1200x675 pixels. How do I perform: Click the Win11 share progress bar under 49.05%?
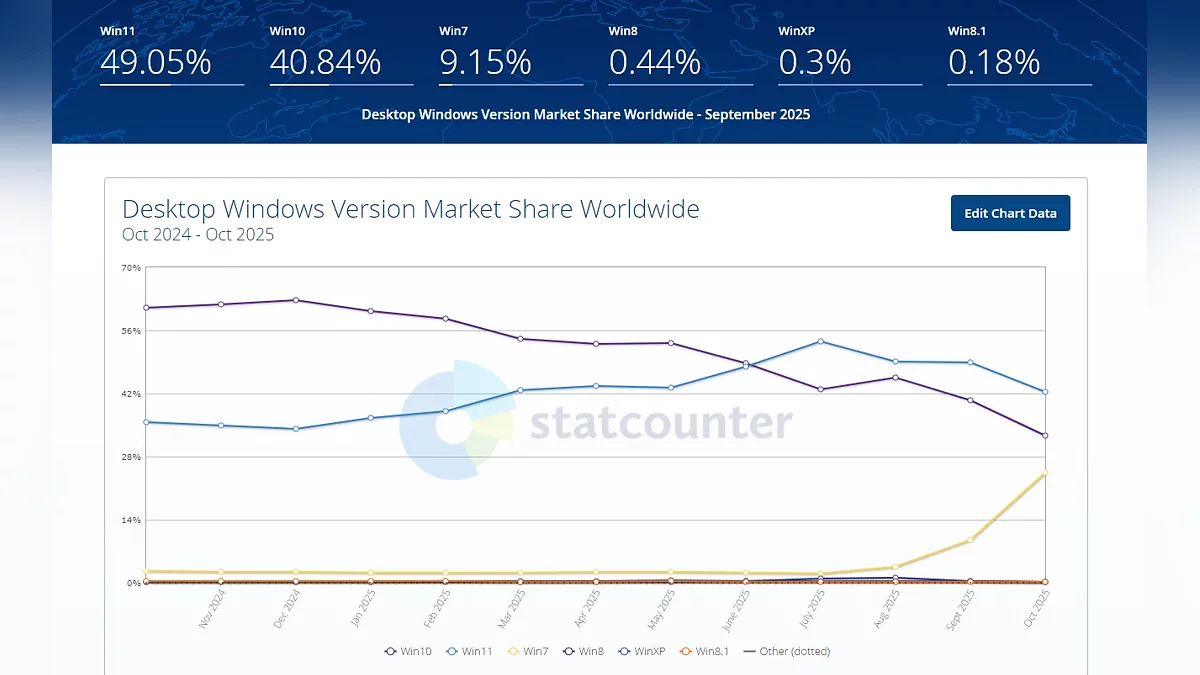172,85
